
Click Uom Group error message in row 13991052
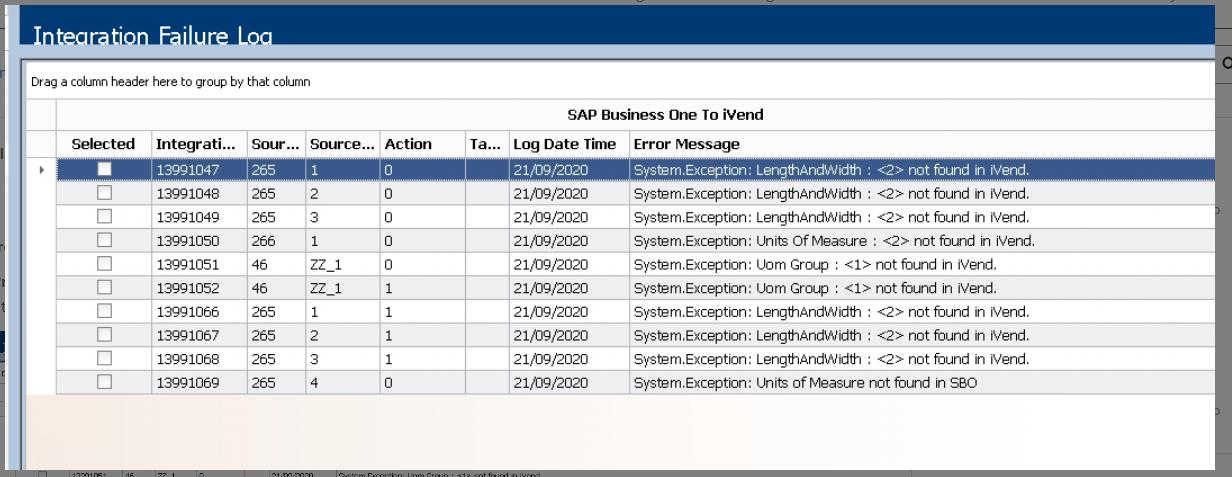tap(815, 288)
